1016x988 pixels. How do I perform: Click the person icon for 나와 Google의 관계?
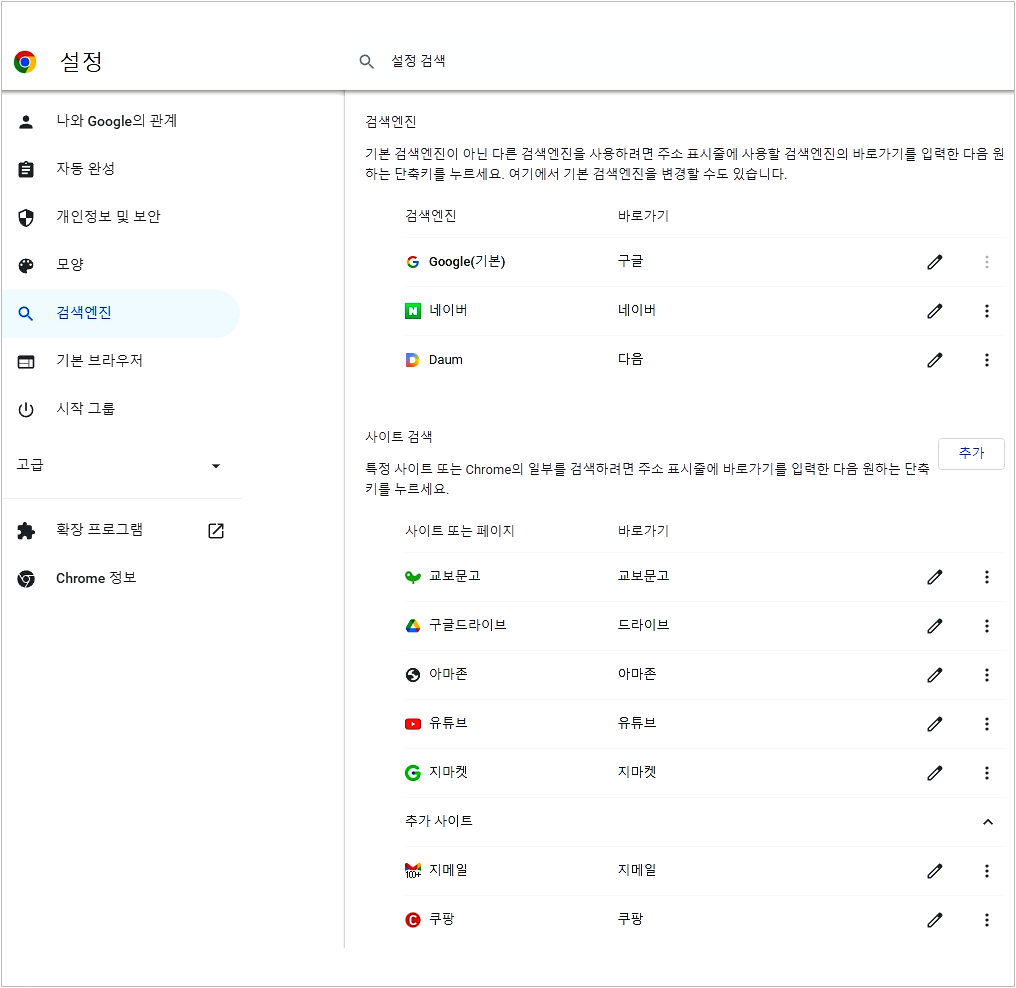pos(26,121)
